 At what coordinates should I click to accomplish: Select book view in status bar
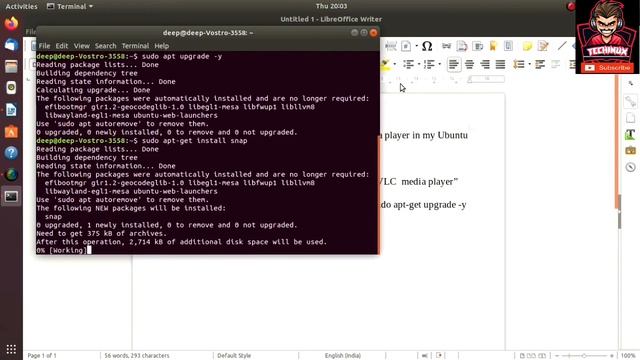542,356
